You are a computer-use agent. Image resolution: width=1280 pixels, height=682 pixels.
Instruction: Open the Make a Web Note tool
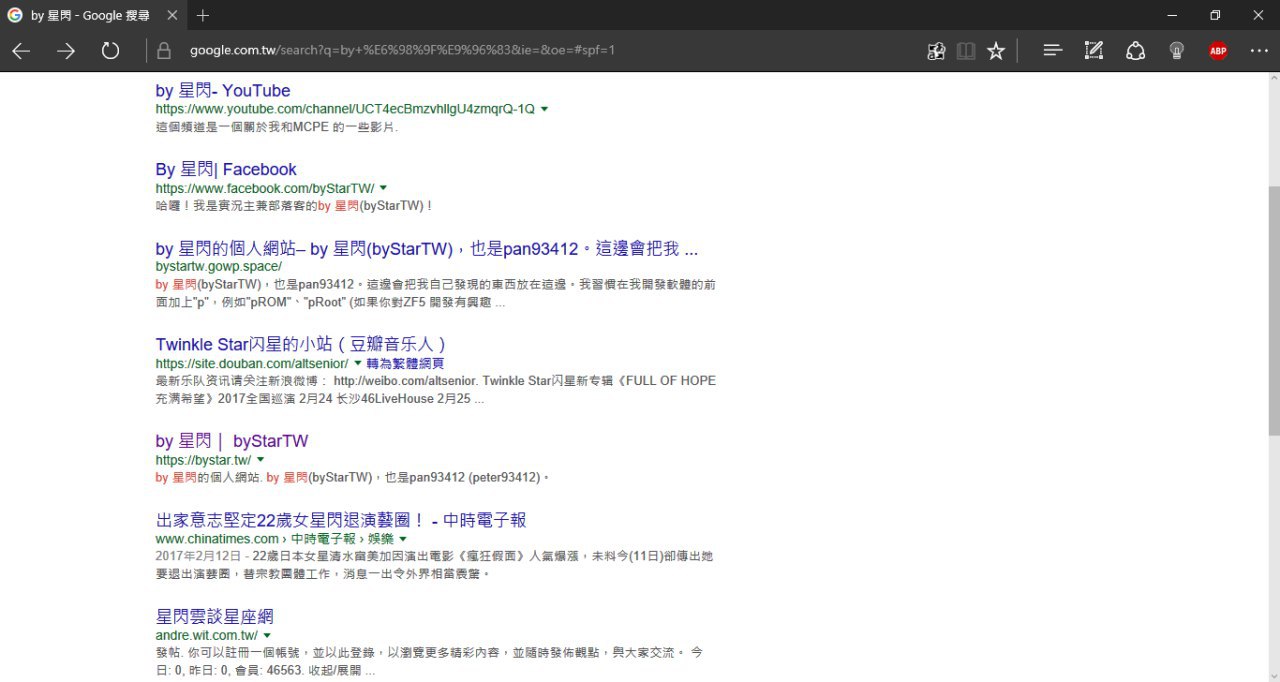1094,51
